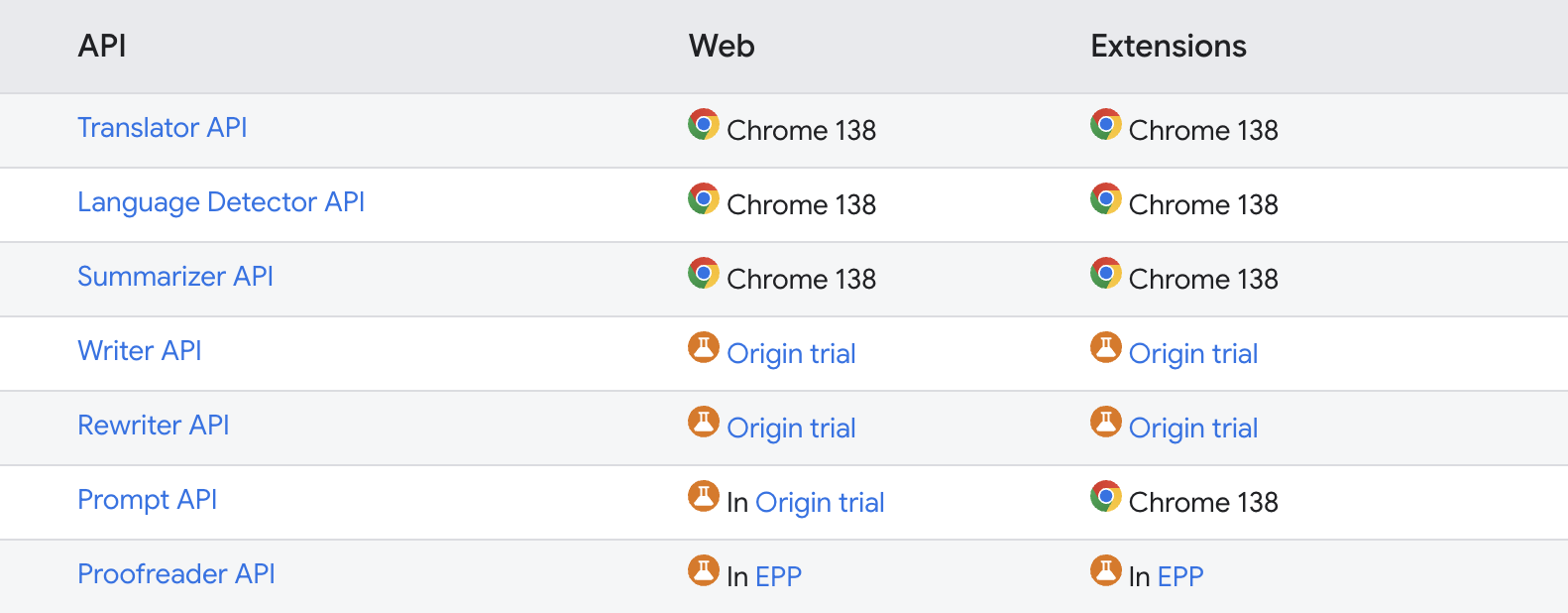
Task: Click Chrome icon in Translator API Web cell
Action: (704, 124)
